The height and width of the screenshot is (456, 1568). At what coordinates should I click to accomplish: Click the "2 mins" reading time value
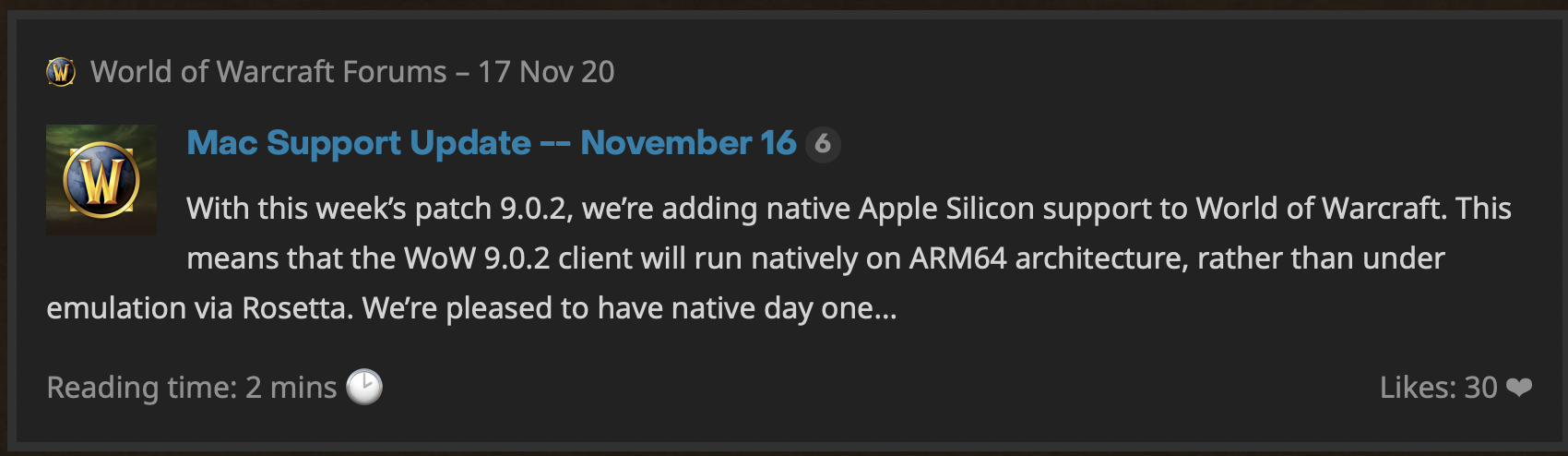point(291,388)
